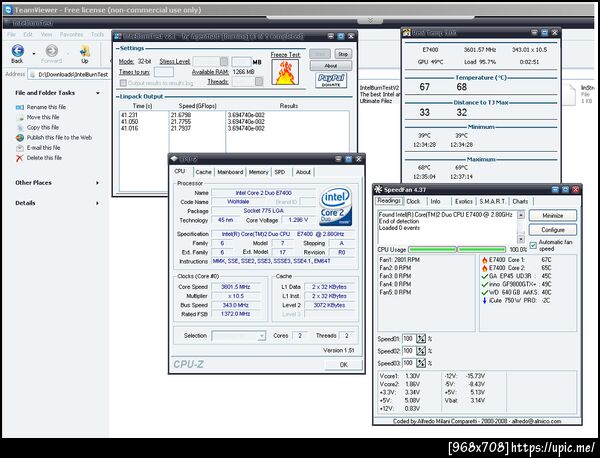Open the Threads dropdown in IntelBurnTest
Viewport: 600px width, 458px height.
[259, 81]
